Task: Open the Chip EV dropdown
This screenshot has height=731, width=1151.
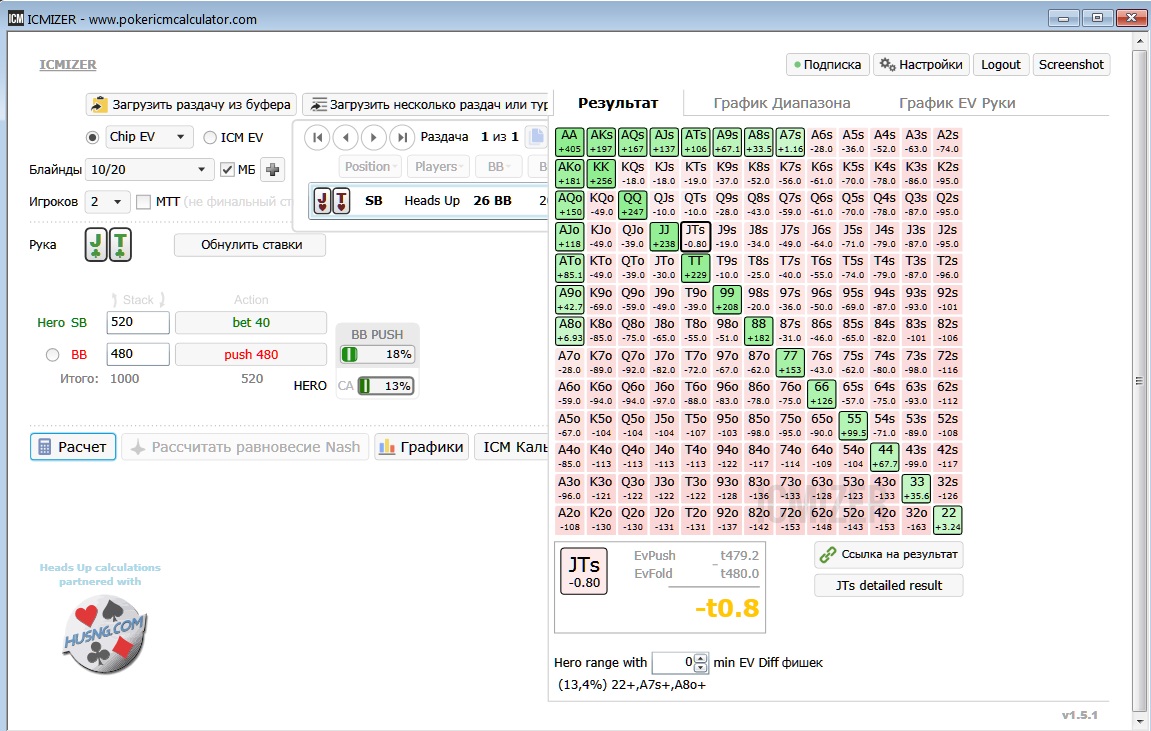Action: [149, 137]
